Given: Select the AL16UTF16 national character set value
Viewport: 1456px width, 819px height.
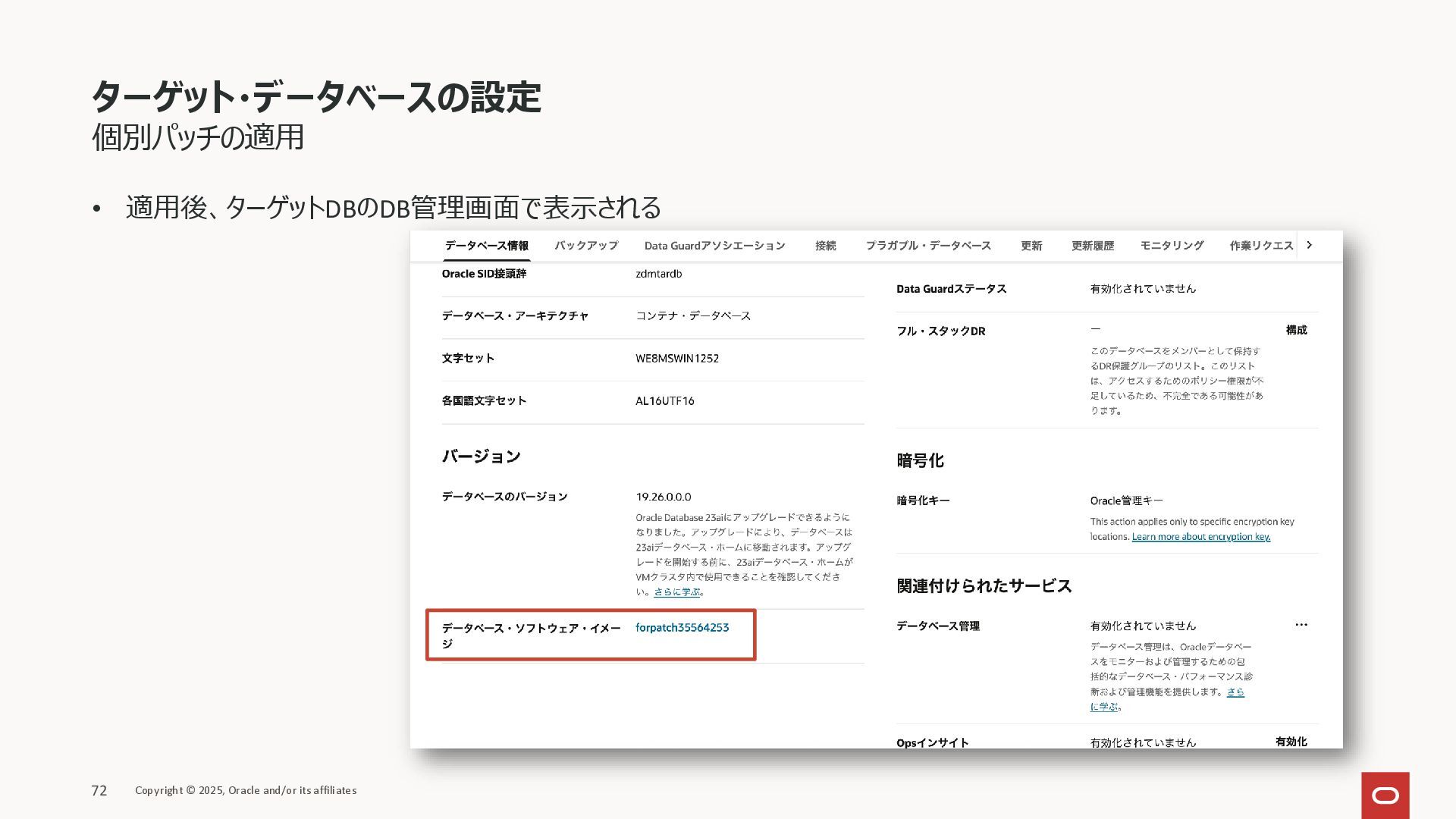Looking at the screenshot, I should 664,400.
